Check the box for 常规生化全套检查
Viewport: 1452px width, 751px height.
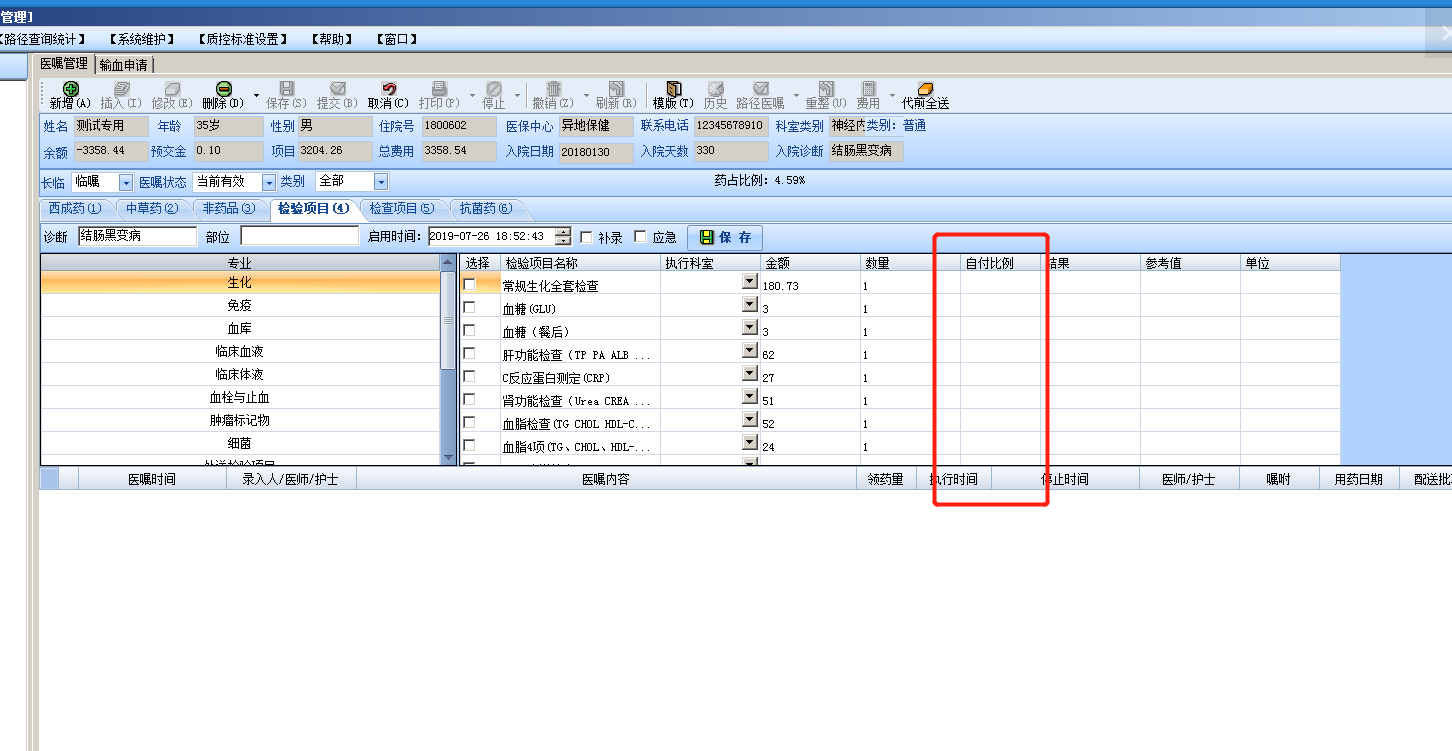coord(469,285)
